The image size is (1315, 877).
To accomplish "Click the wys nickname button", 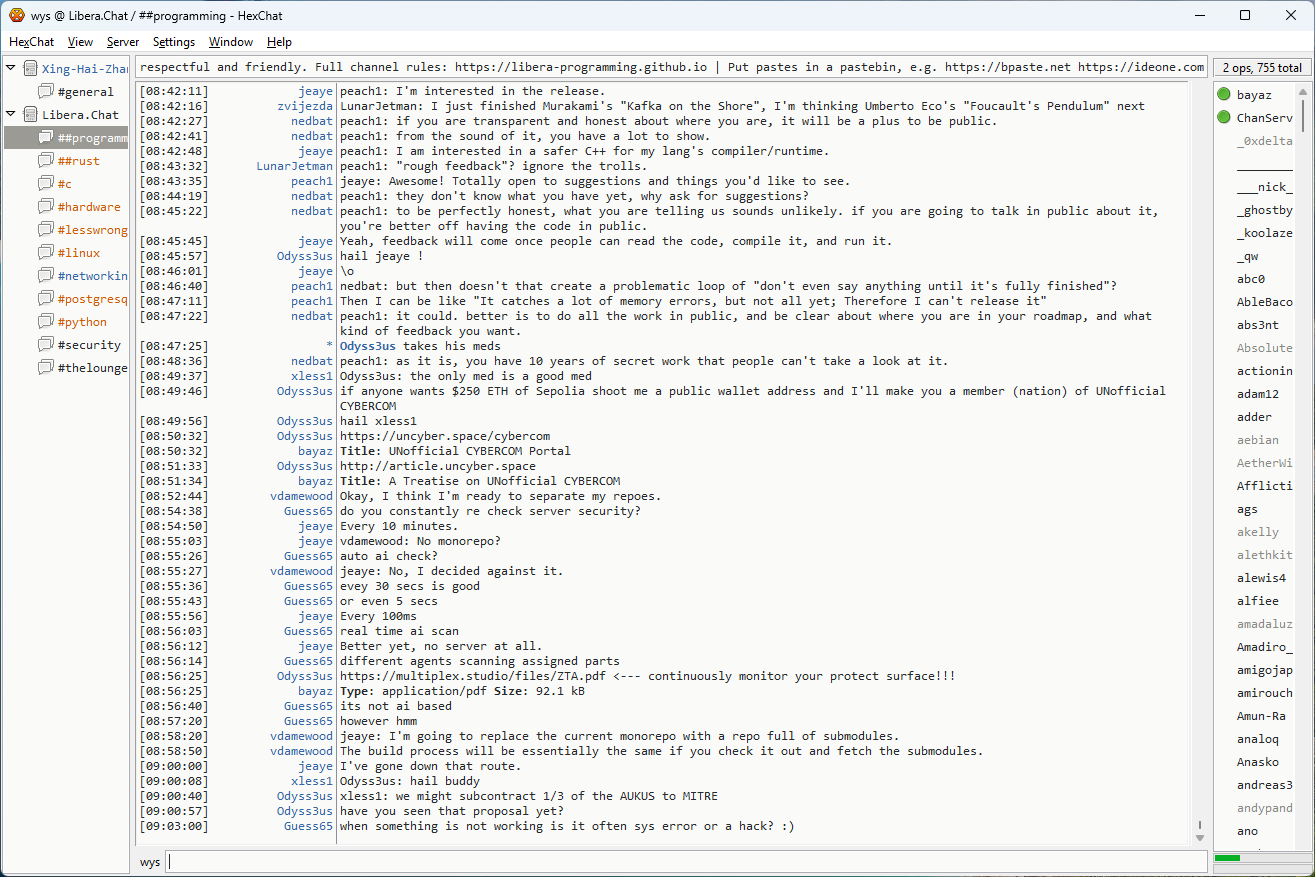I will [150, 862].
